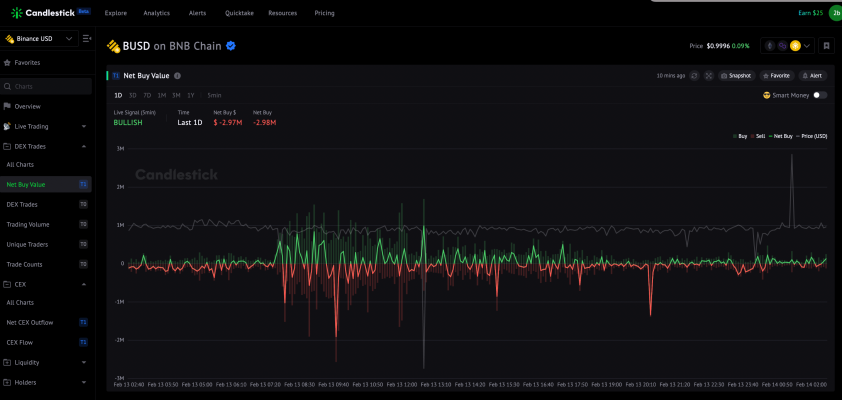Click the Alert button
The image size is (842, 400).
812,76
